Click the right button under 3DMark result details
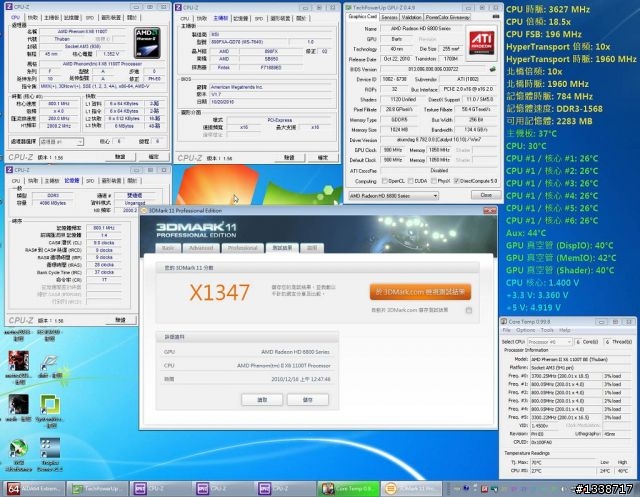This screenshot has height=497, width=640. (x=308, y=400)
